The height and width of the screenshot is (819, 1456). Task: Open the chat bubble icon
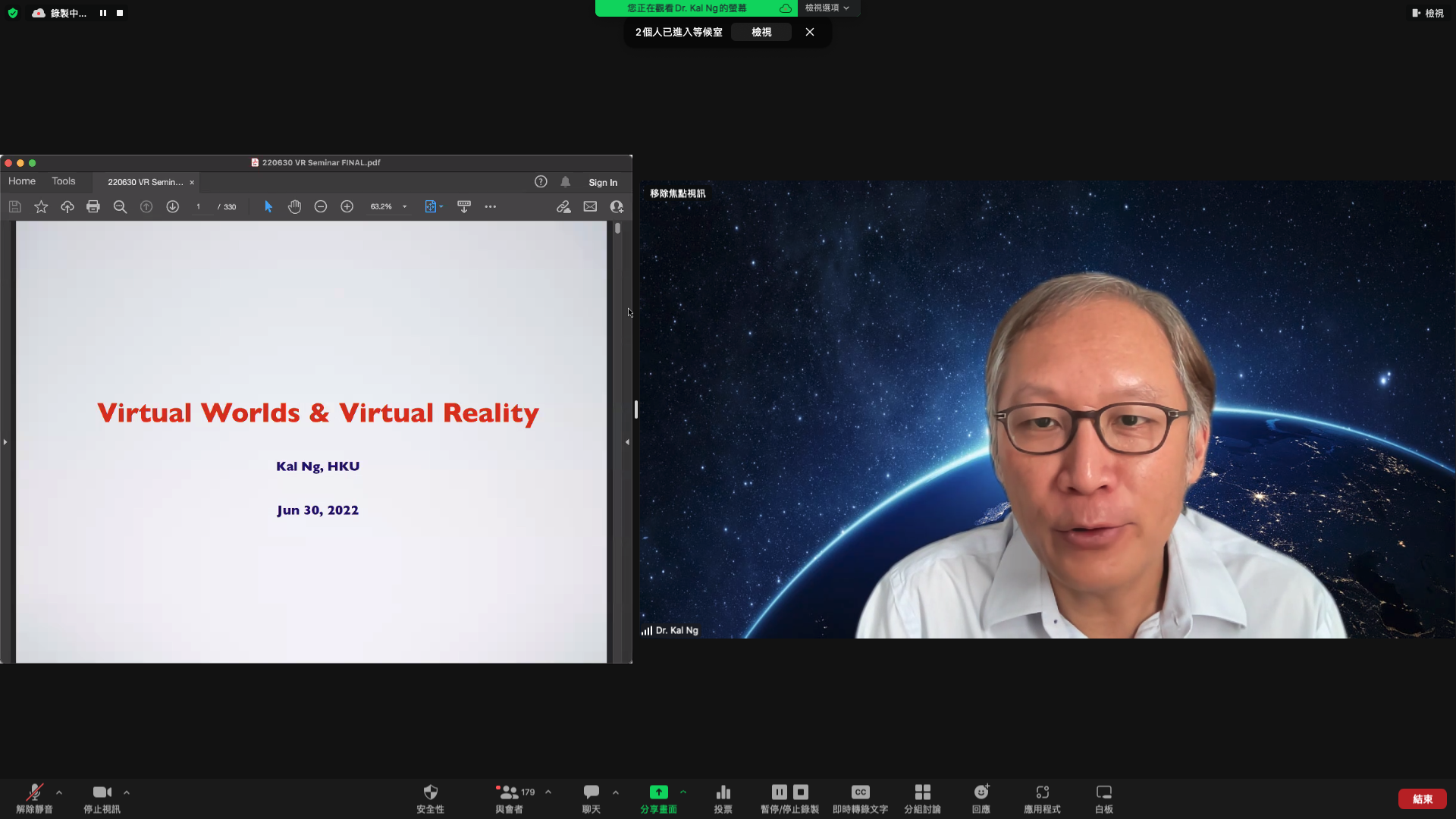coord(591,792)
